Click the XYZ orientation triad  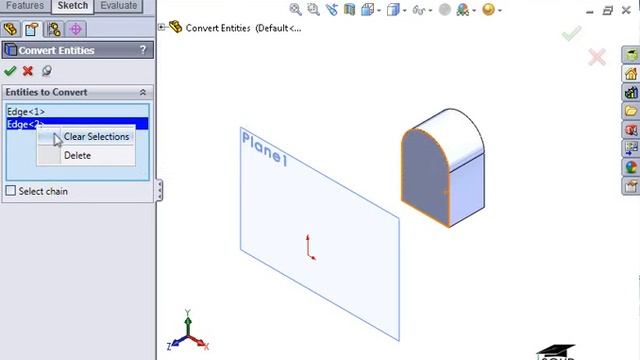188,331
